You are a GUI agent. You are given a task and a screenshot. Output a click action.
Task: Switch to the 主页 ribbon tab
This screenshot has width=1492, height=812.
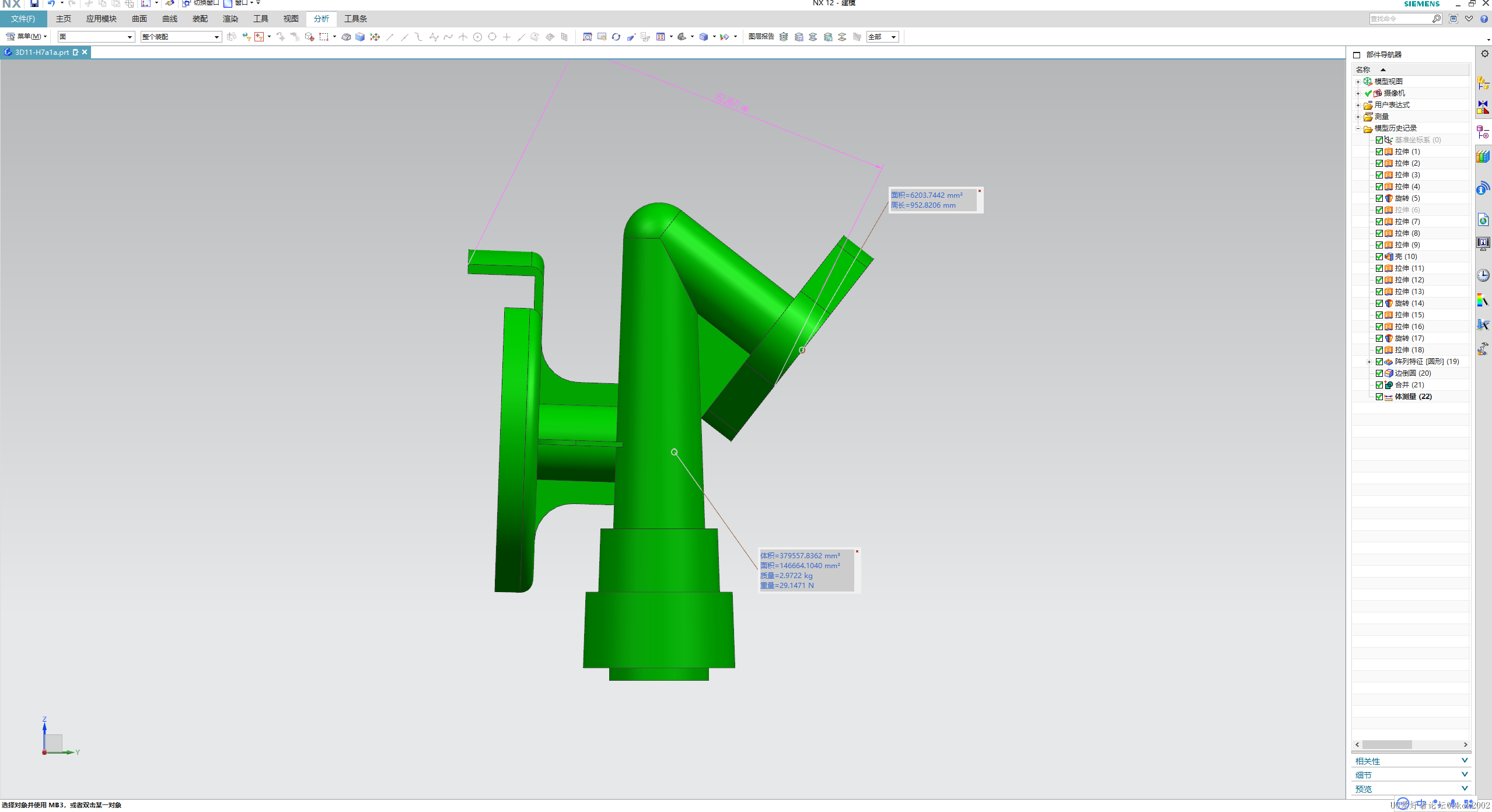pos(64,19)
